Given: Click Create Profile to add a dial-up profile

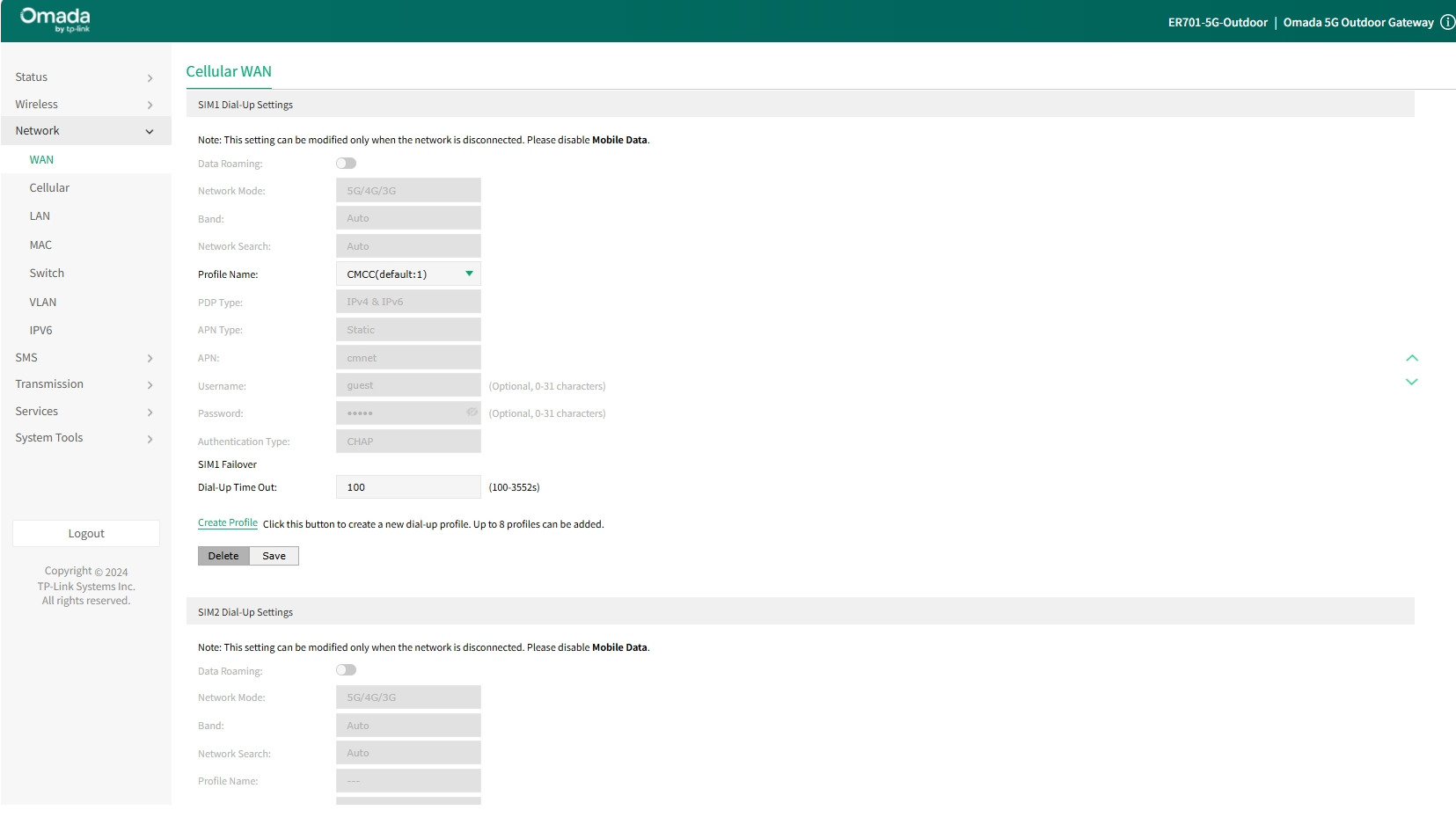Looking at the screenshot, I should tap(227, 522).
